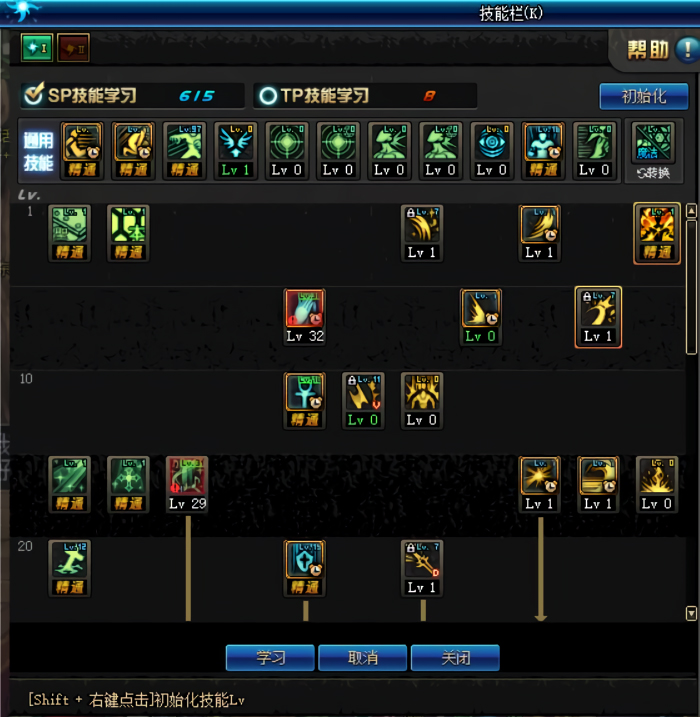Select the TP技能学习 radio option
Screen dimensions: 700x717
coord(268,96)
